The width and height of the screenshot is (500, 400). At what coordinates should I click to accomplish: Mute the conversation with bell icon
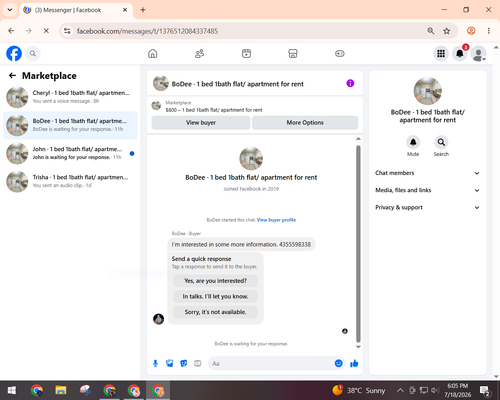tap(413, 142)
